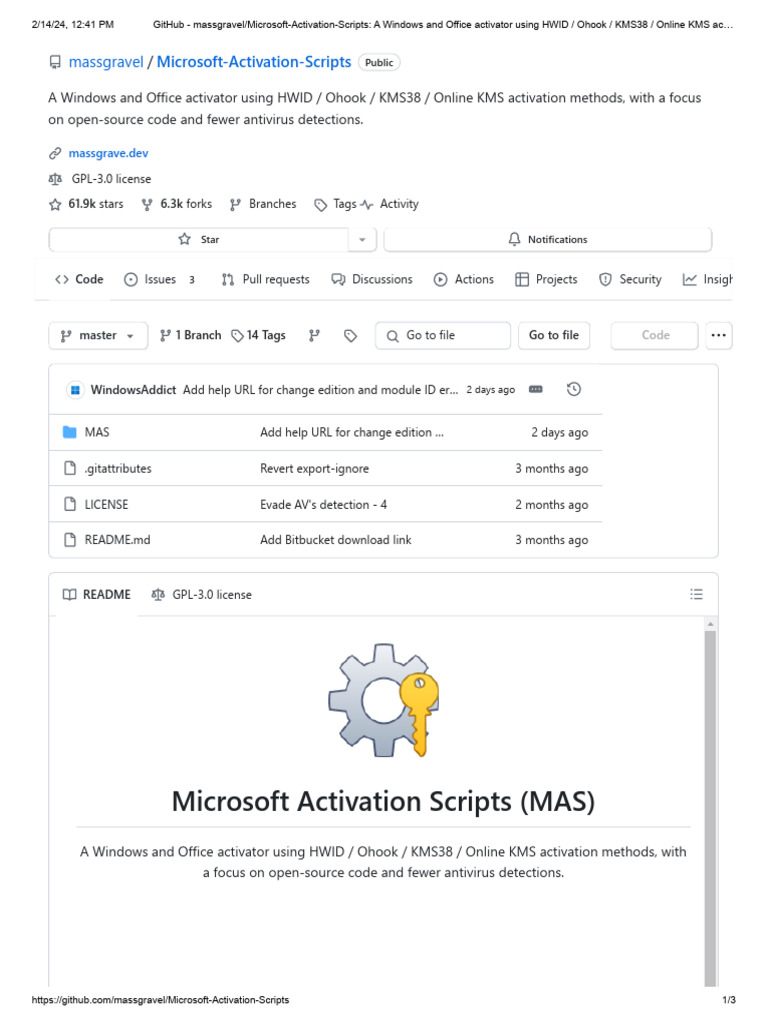Viewport: 768px width, 1024px height.
Task: Open the MAS row's 'Add help URL' commit
Action: (x=352, y=432)
